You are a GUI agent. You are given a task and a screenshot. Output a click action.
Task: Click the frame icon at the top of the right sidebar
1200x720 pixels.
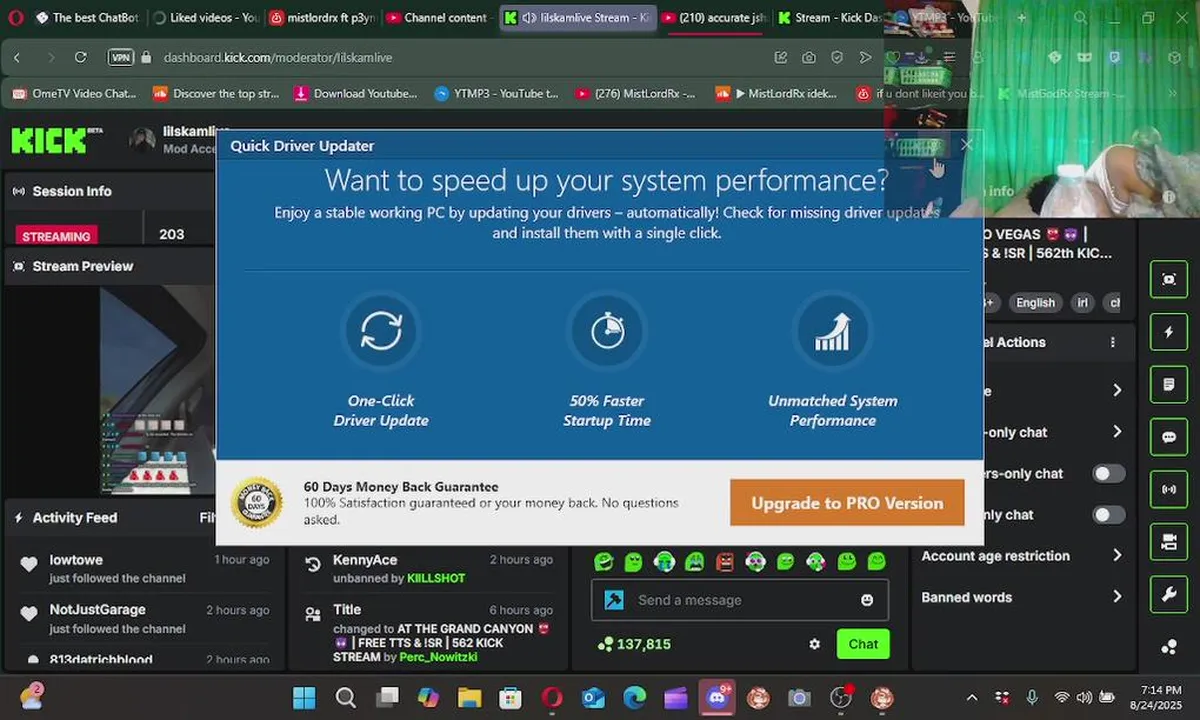pos(1169,280)
